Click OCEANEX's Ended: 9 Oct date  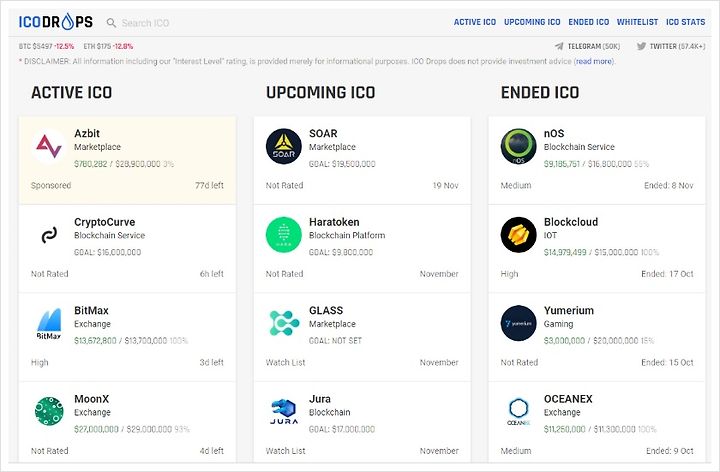(x=670, y=451)
